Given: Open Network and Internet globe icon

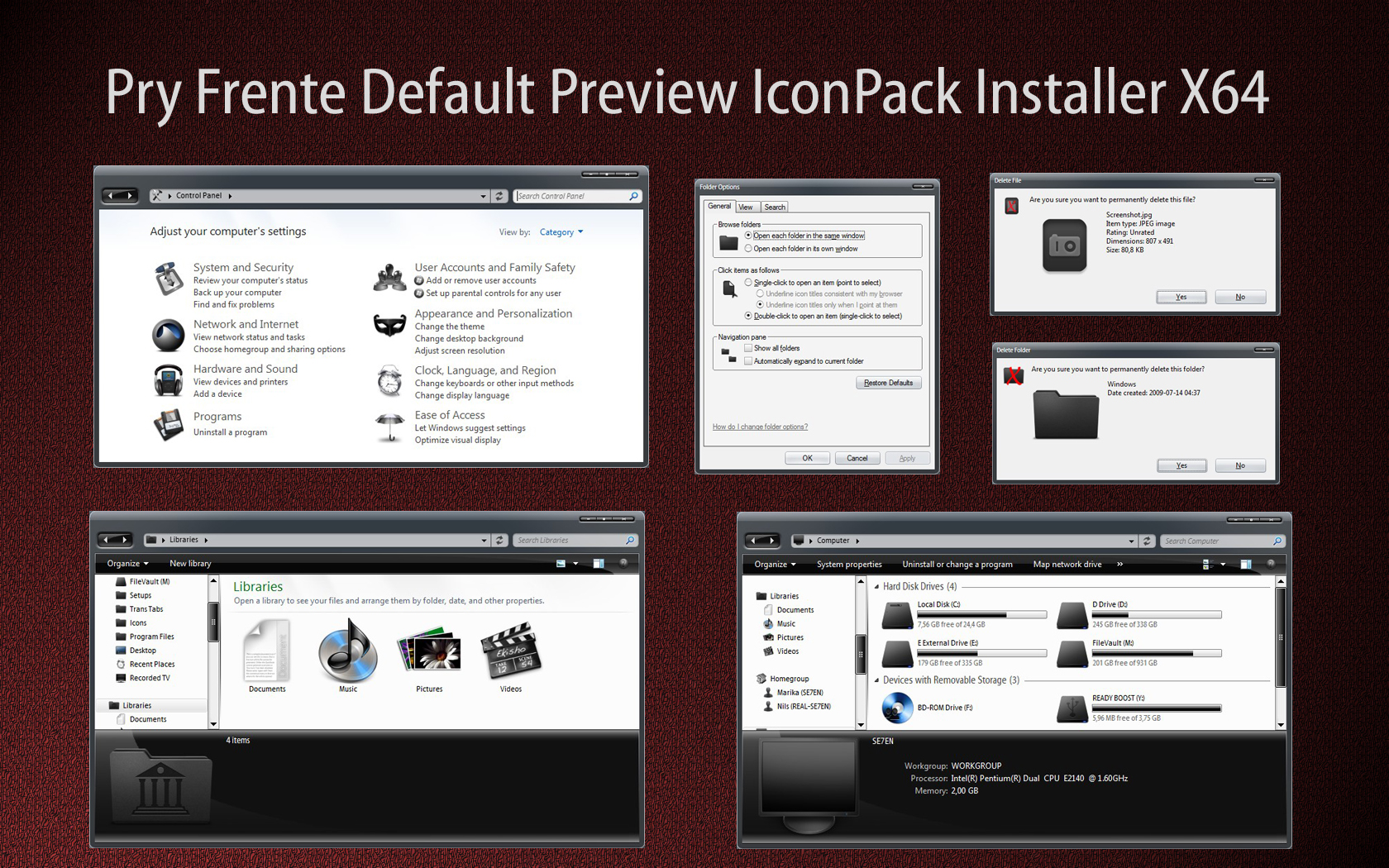Looking at the screenshot, I should coord(168,336).
